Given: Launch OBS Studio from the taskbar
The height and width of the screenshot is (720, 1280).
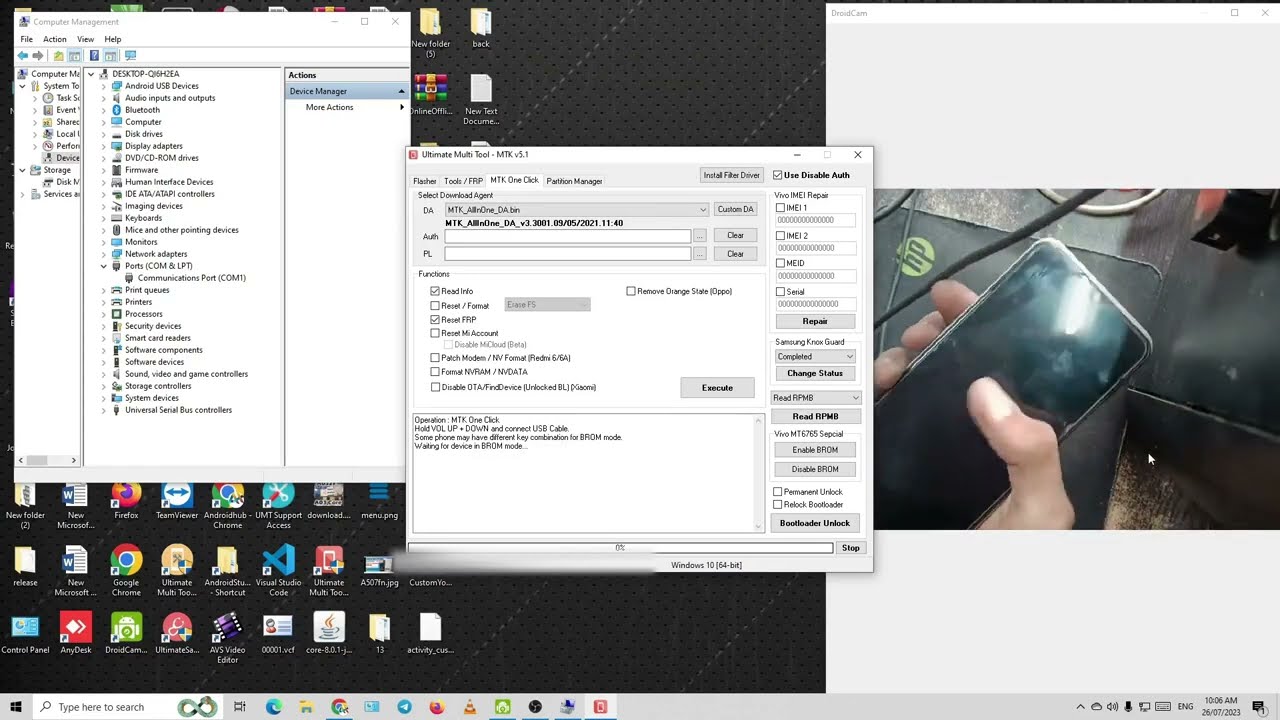Looking at the screenshot, I should coord(535,707).
